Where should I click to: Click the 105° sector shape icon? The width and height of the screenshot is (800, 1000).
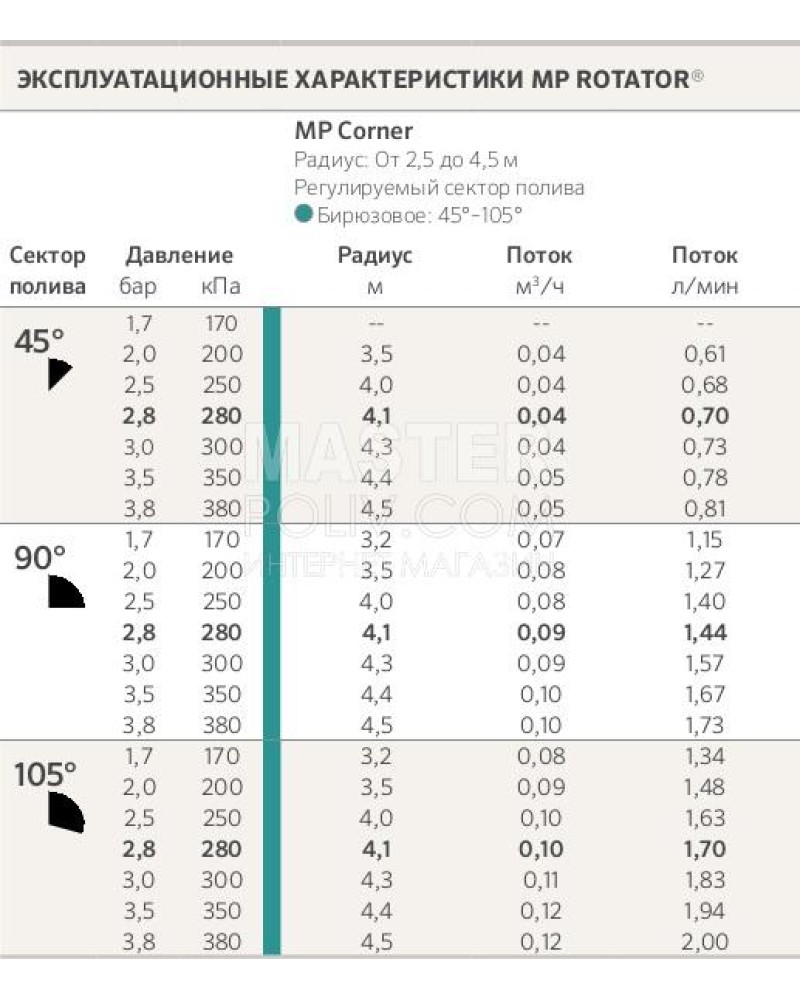66,811
